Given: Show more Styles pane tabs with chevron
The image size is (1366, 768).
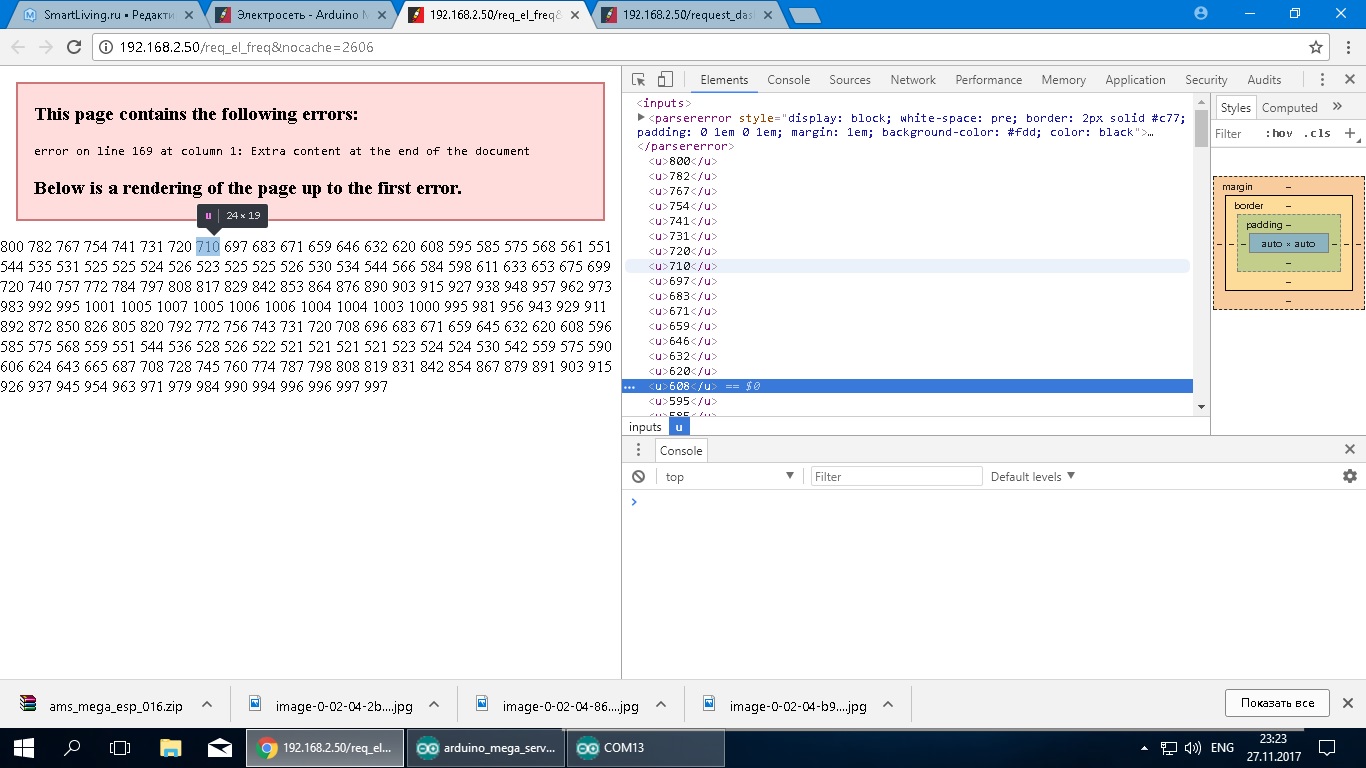Looking at the screenshot, I should 1337,107.
